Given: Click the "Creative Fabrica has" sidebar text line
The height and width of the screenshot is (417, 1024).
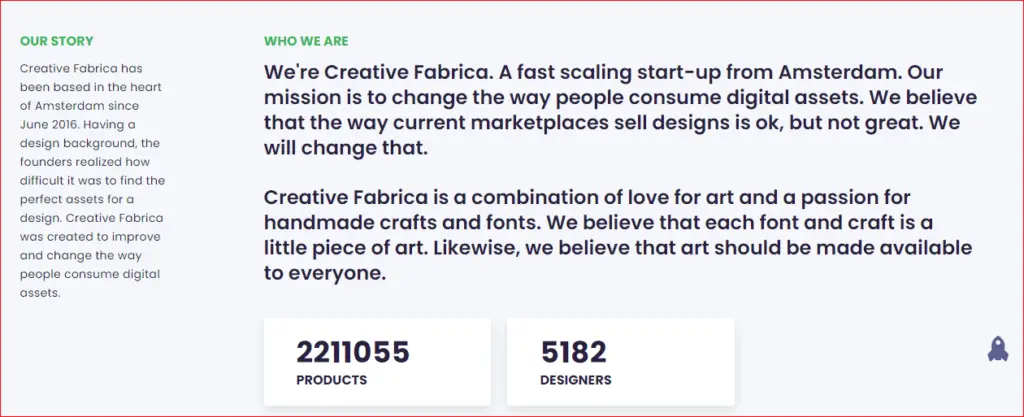Looking at the screenshot, I should (x=81, y=68).
